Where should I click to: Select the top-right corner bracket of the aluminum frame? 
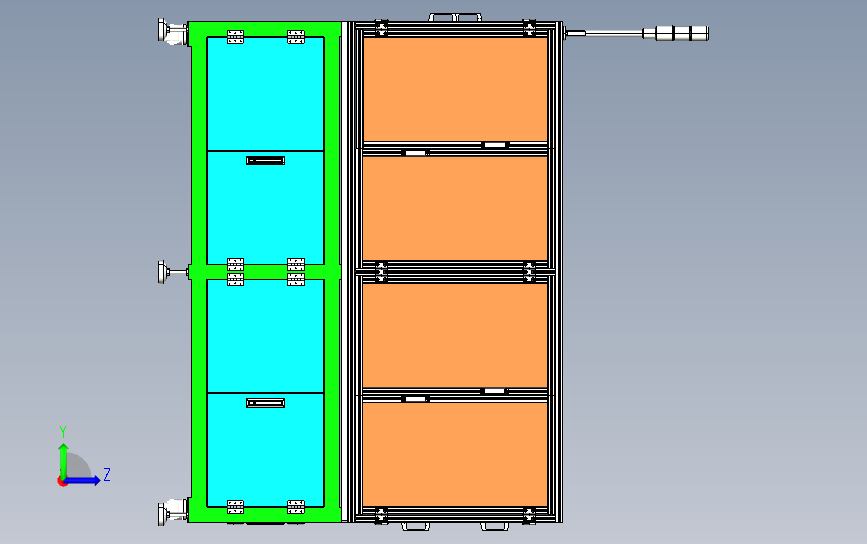click(529, 28)
